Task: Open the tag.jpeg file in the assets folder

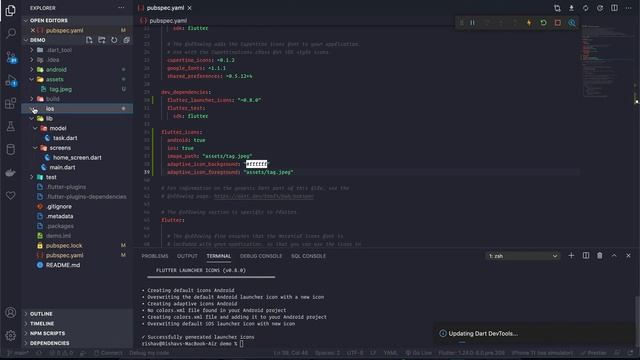Action: click(78, 89)
